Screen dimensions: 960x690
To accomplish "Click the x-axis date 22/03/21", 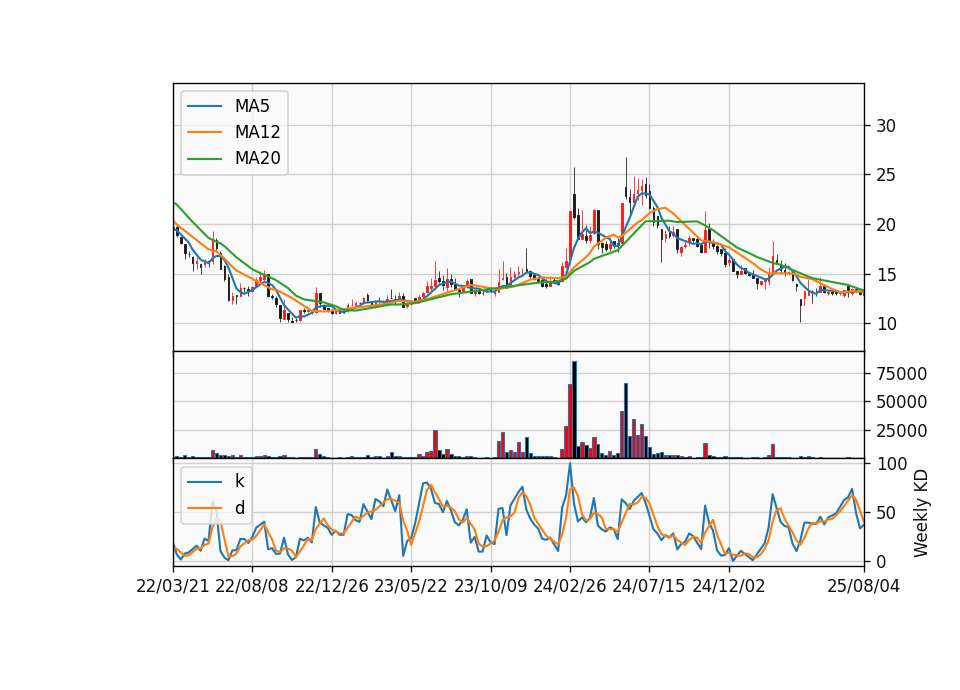I will [x=173, y=587].
